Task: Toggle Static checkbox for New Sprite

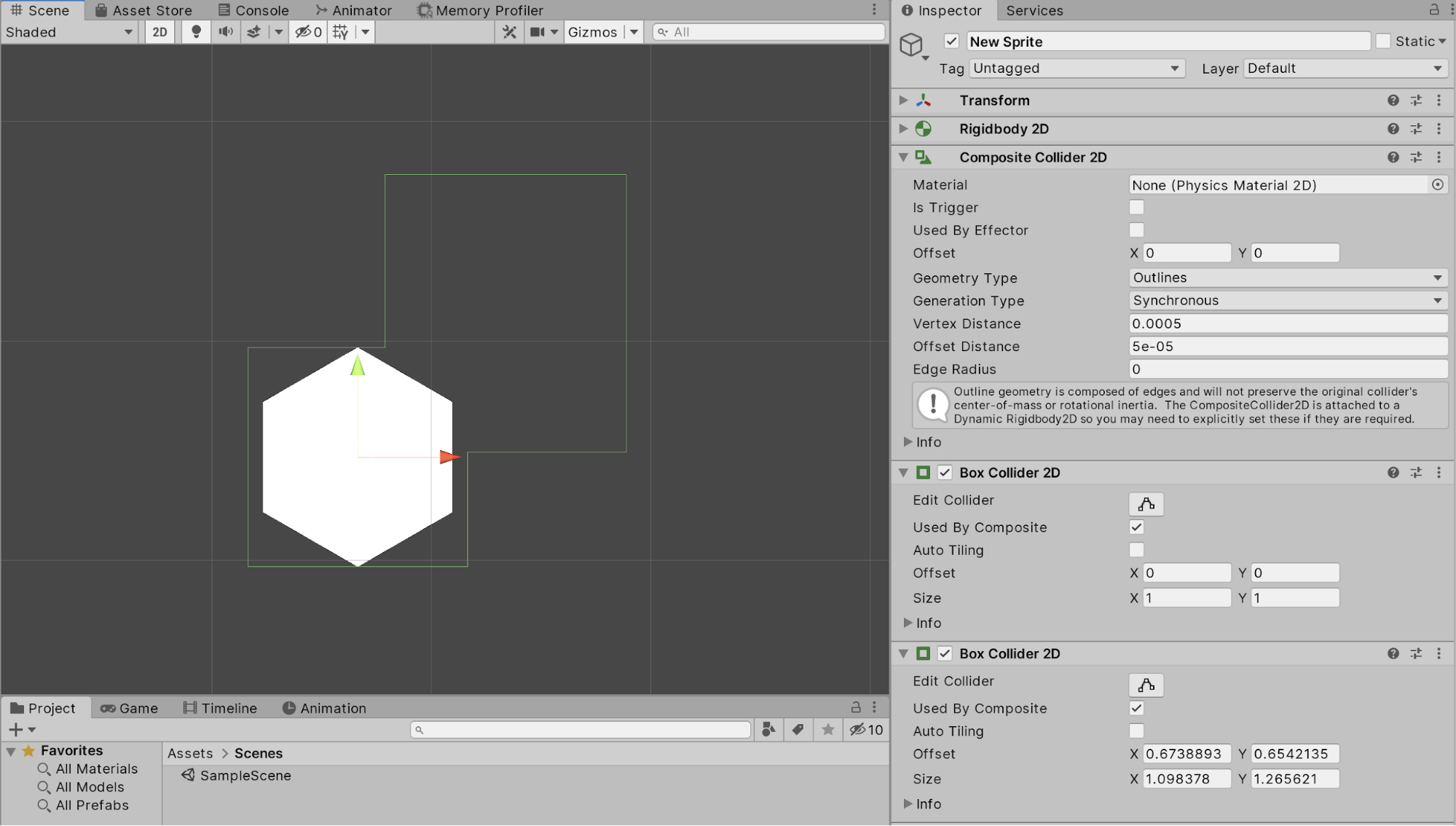Action: click(1383, 42)
